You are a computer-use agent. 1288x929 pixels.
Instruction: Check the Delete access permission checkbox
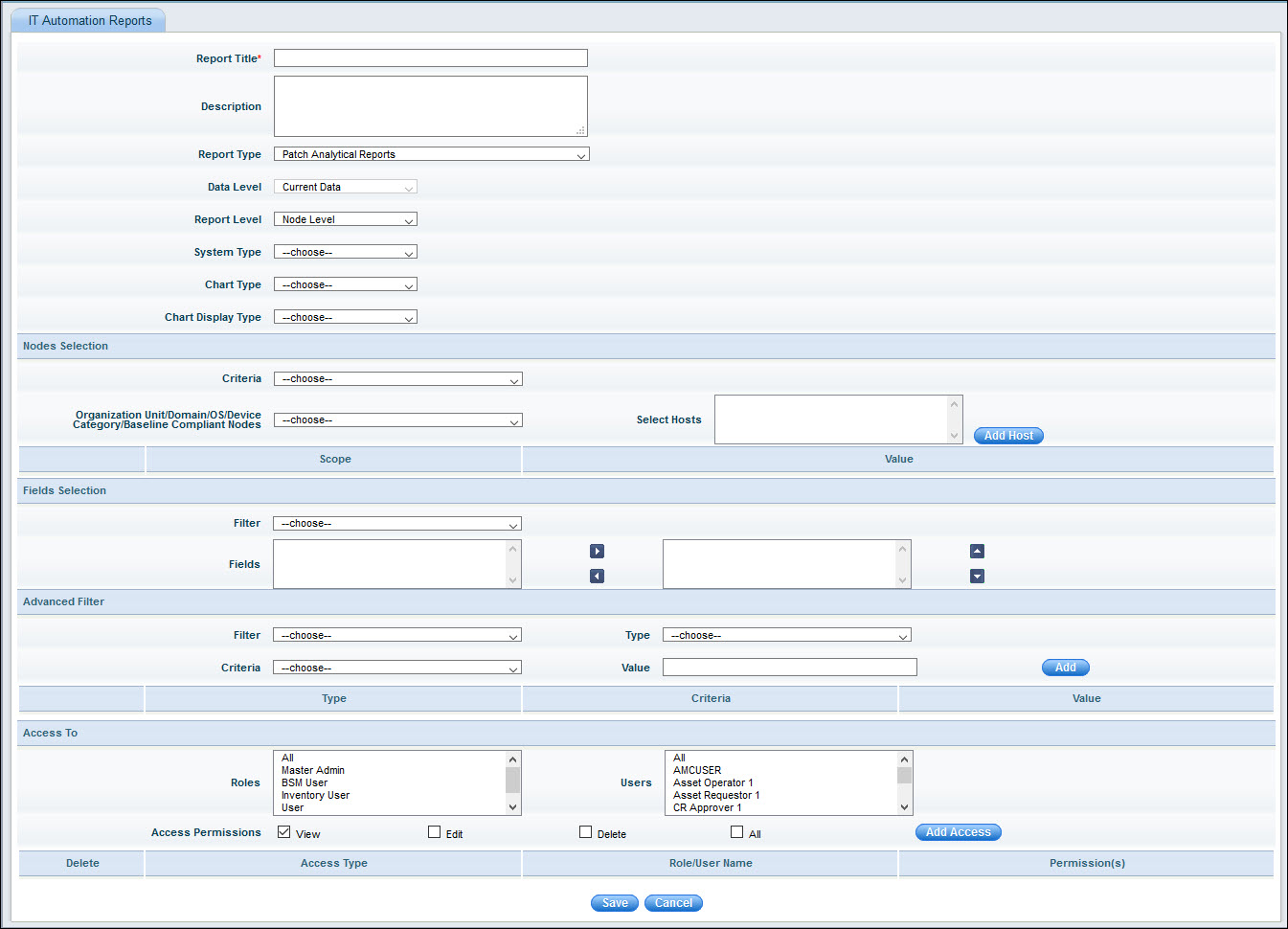point(586,832)
